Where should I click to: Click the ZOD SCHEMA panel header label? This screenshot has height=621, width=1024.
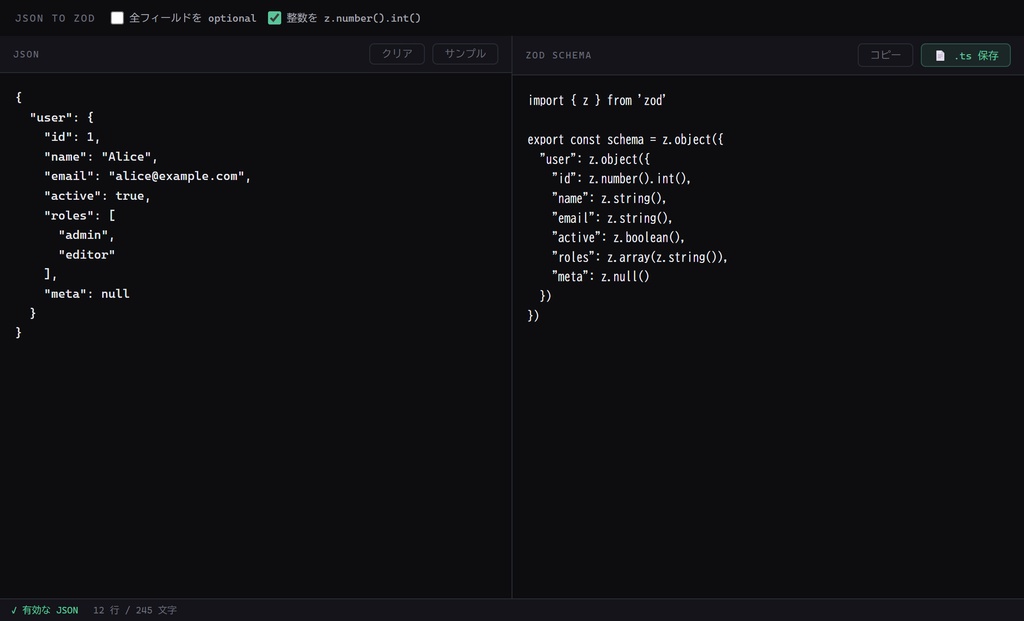click(x=558, y=56)
